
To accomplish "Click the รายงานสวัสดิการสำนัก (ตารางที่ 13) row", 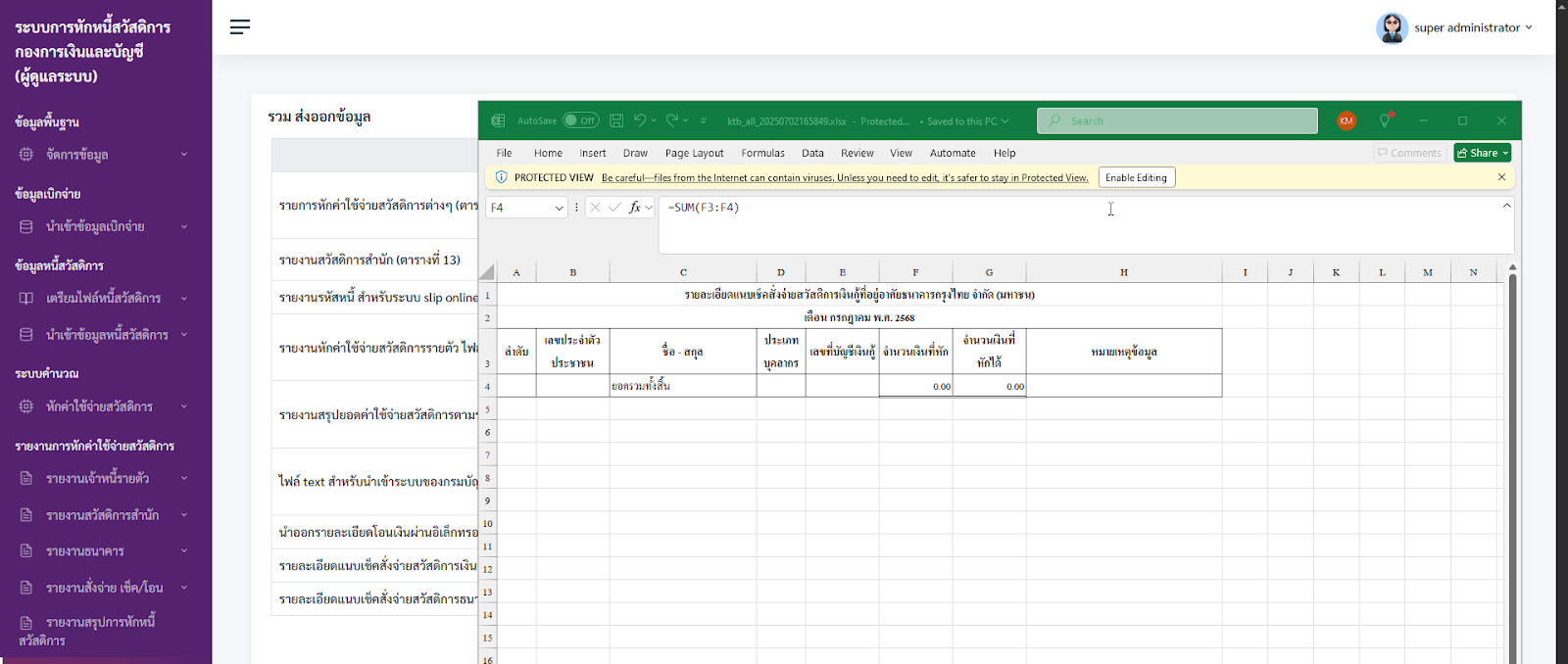I will (x=374, y=260).
